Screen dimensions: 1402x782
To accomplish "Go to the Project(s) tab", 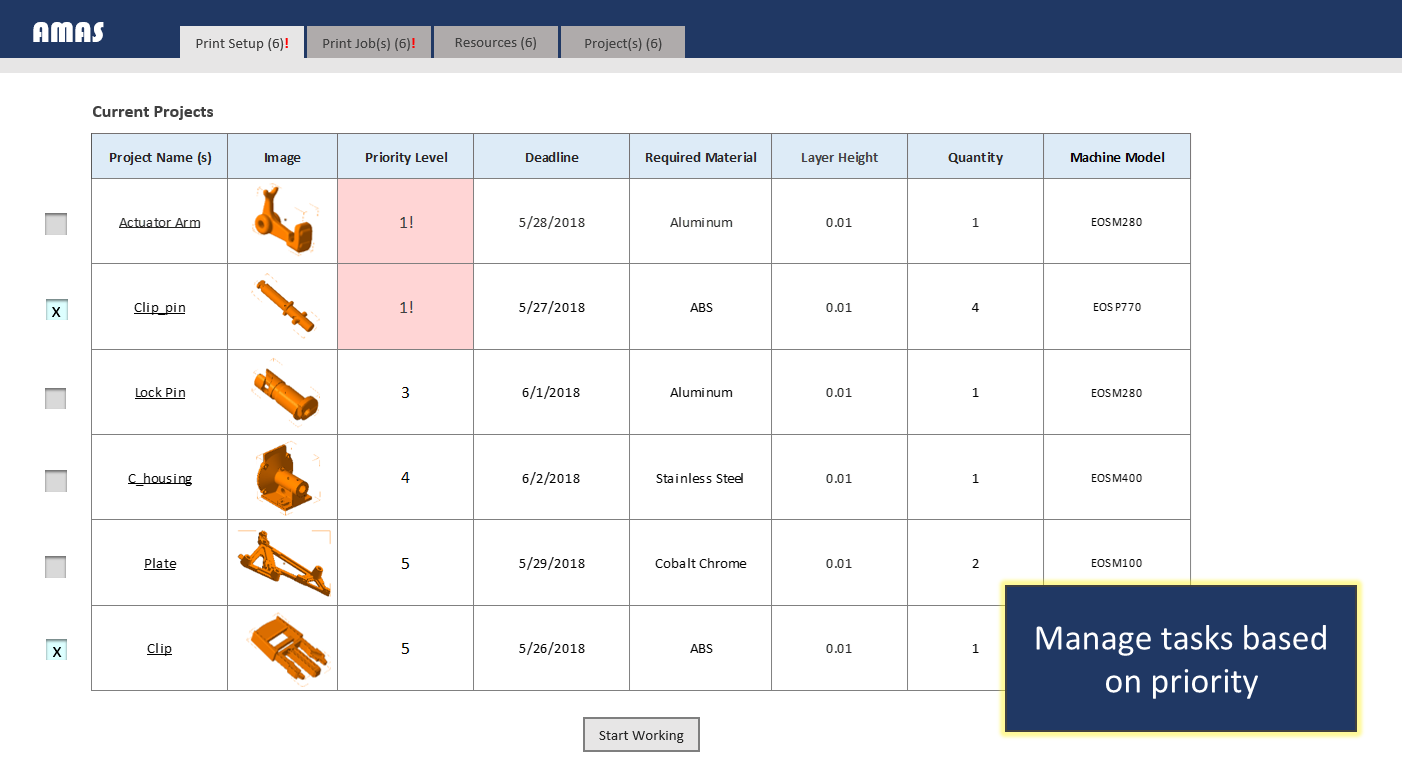I will [622, 43].
